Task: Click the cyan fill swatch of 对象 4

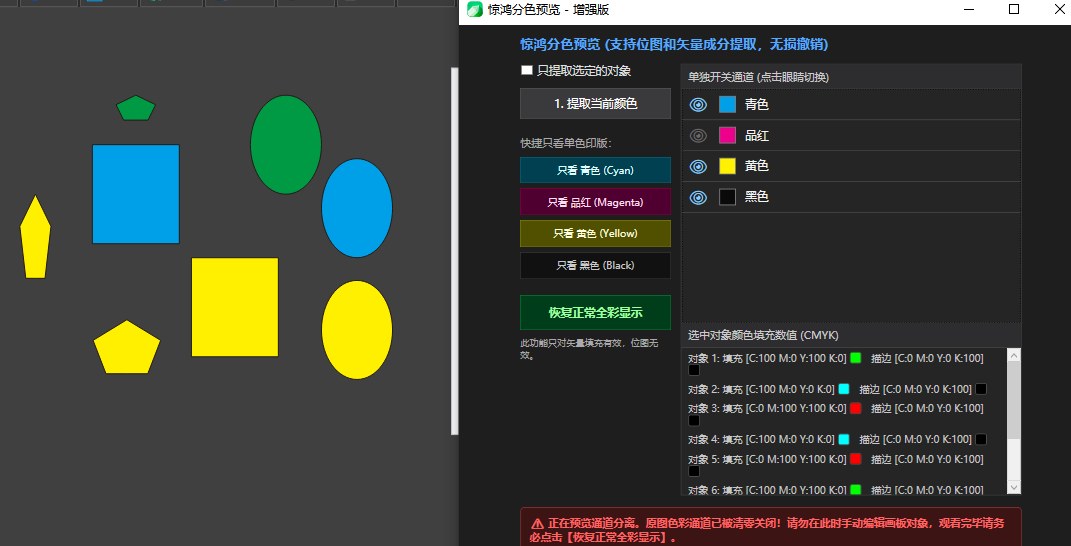Action: click(844, 439)
